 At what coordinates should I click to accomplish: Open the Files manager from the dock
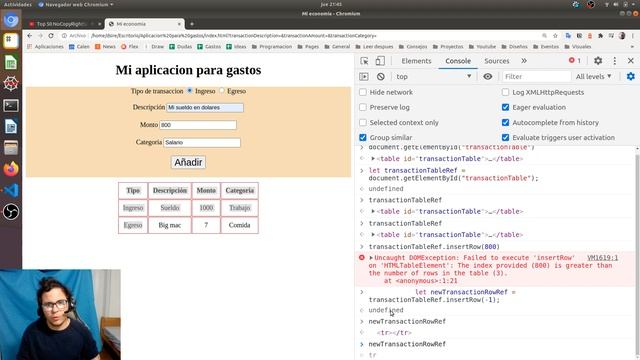[x=11, y=148]
